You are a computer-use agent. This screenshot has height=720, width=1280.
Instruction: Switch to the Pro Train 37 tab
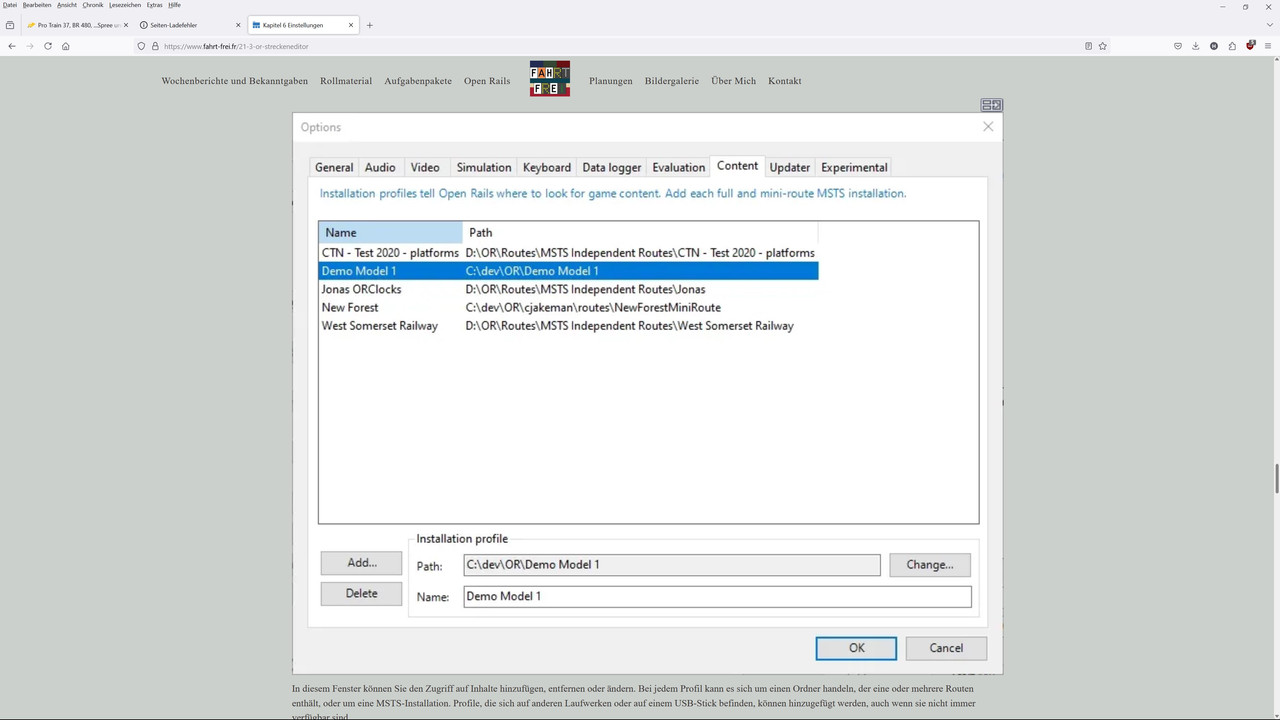(x=76, y=25)
